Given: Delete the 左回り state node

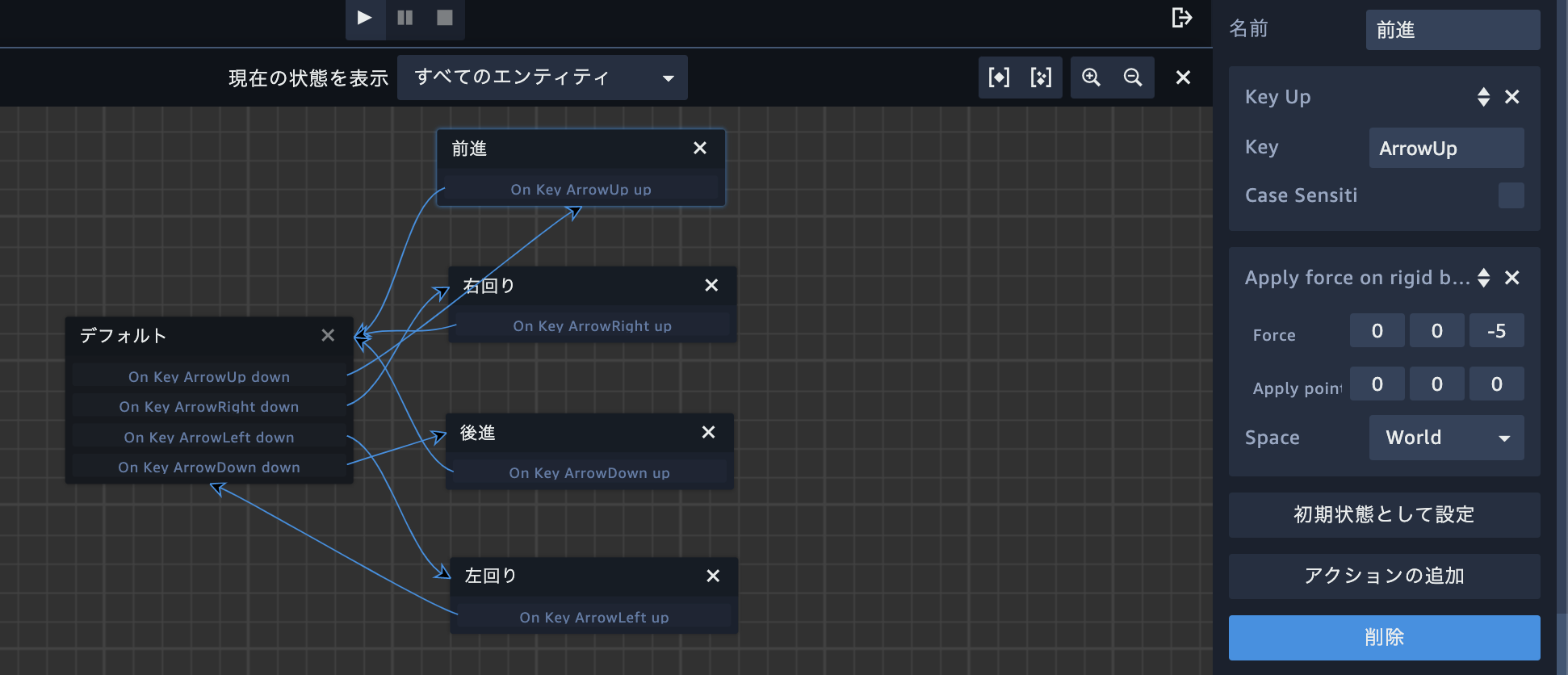Looking at the screenshot, I should (x=713, y=576).
